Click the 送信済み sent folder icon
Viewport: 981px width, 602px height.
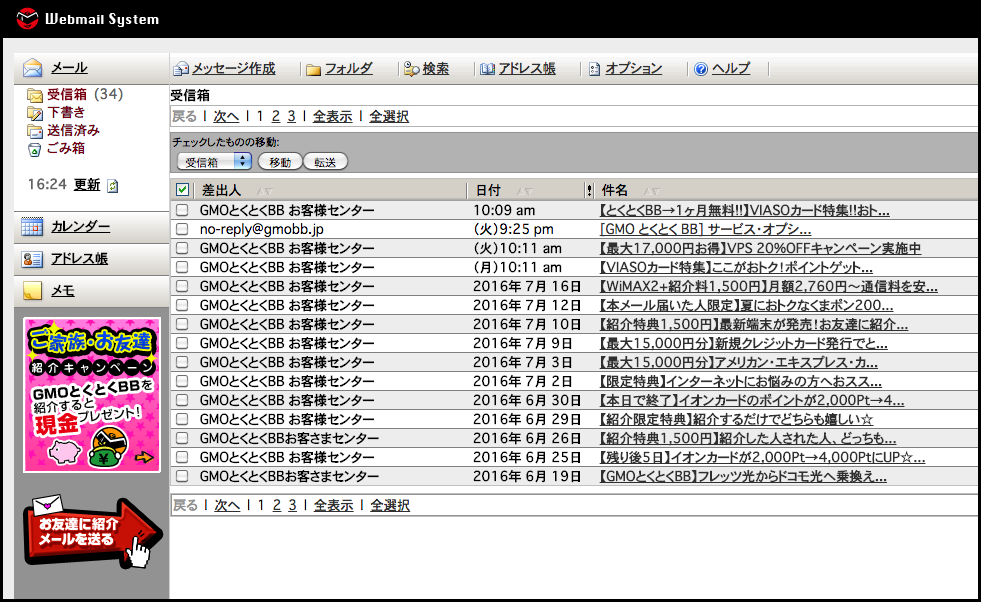tap(34, 131)
